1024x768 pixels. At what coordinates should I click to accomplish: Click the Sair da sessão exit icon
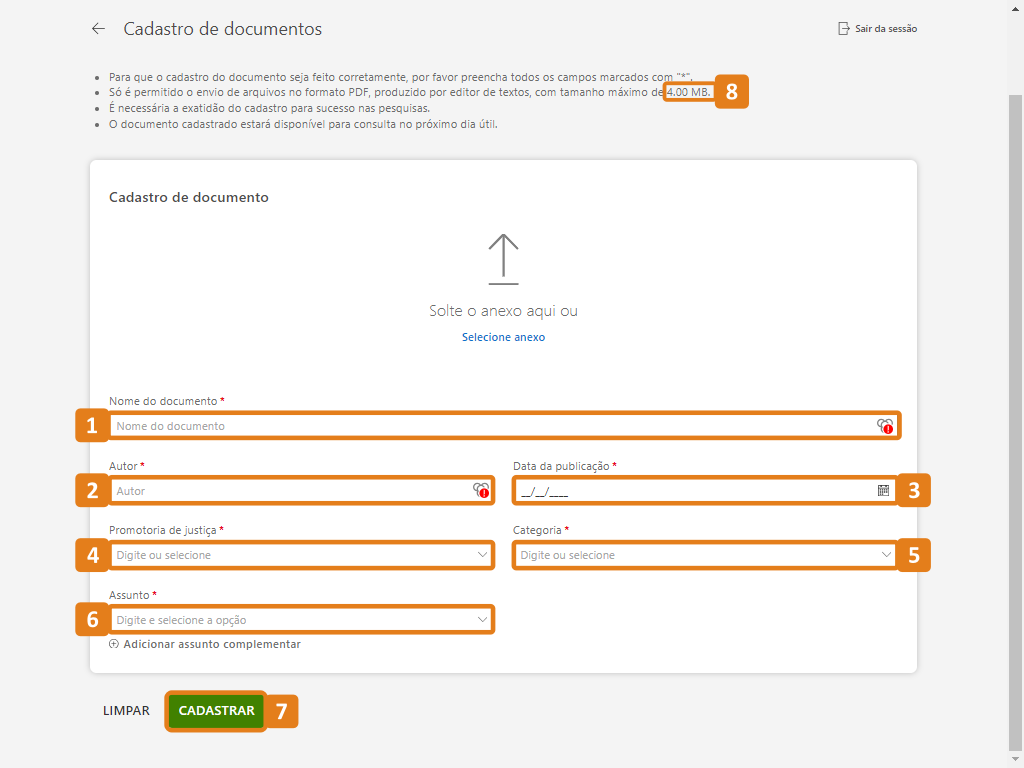point(843,29)
